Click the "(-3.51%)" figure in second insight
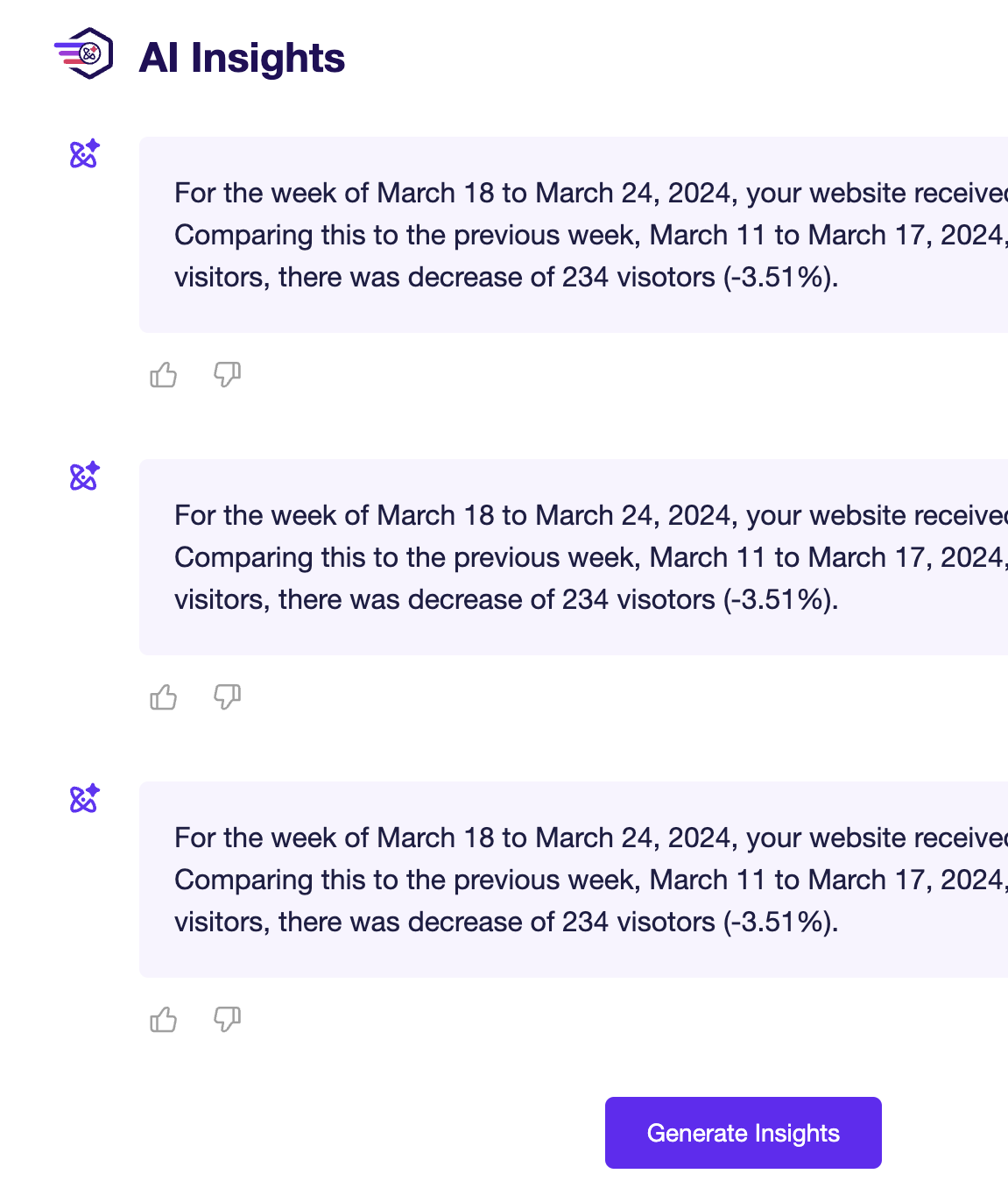1008x1195 pixels. [780, 600]
